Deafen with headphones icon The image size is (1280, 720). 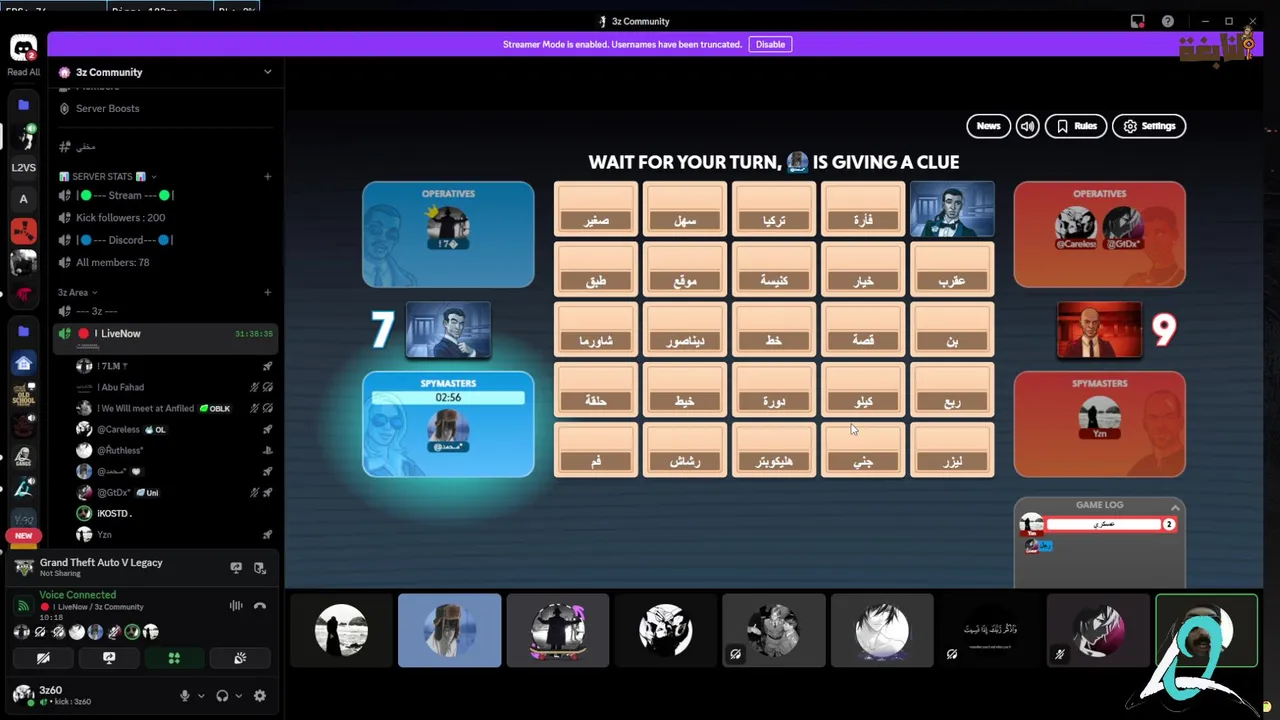tap(222, 696)
